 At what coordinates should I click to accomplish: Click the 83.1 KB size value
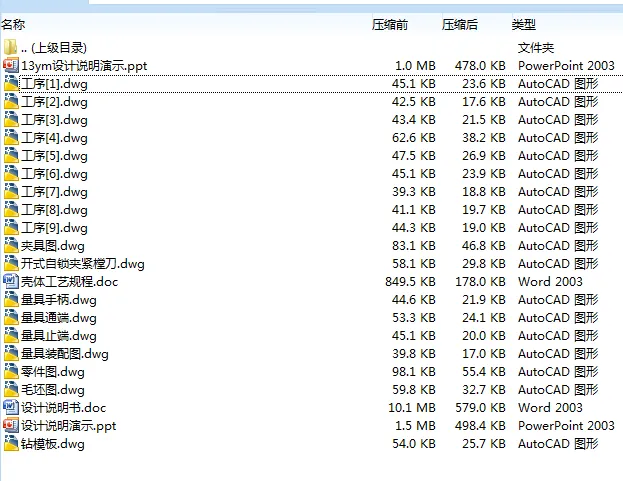414,246
